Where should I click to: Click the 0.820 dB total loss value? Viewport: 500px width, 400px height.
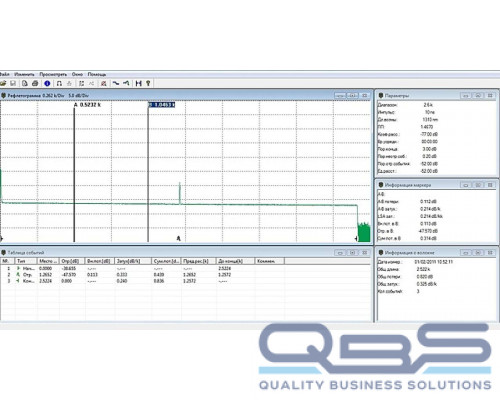[x=425, y=276]
